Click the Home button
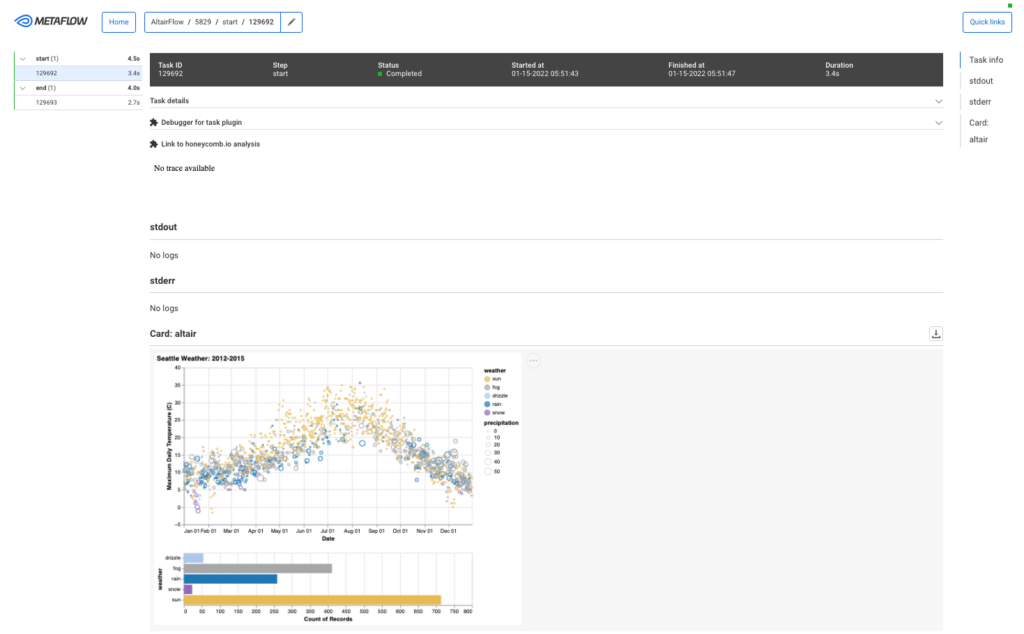Screen dimensions: 1024x634 click(x=119, y=22)
